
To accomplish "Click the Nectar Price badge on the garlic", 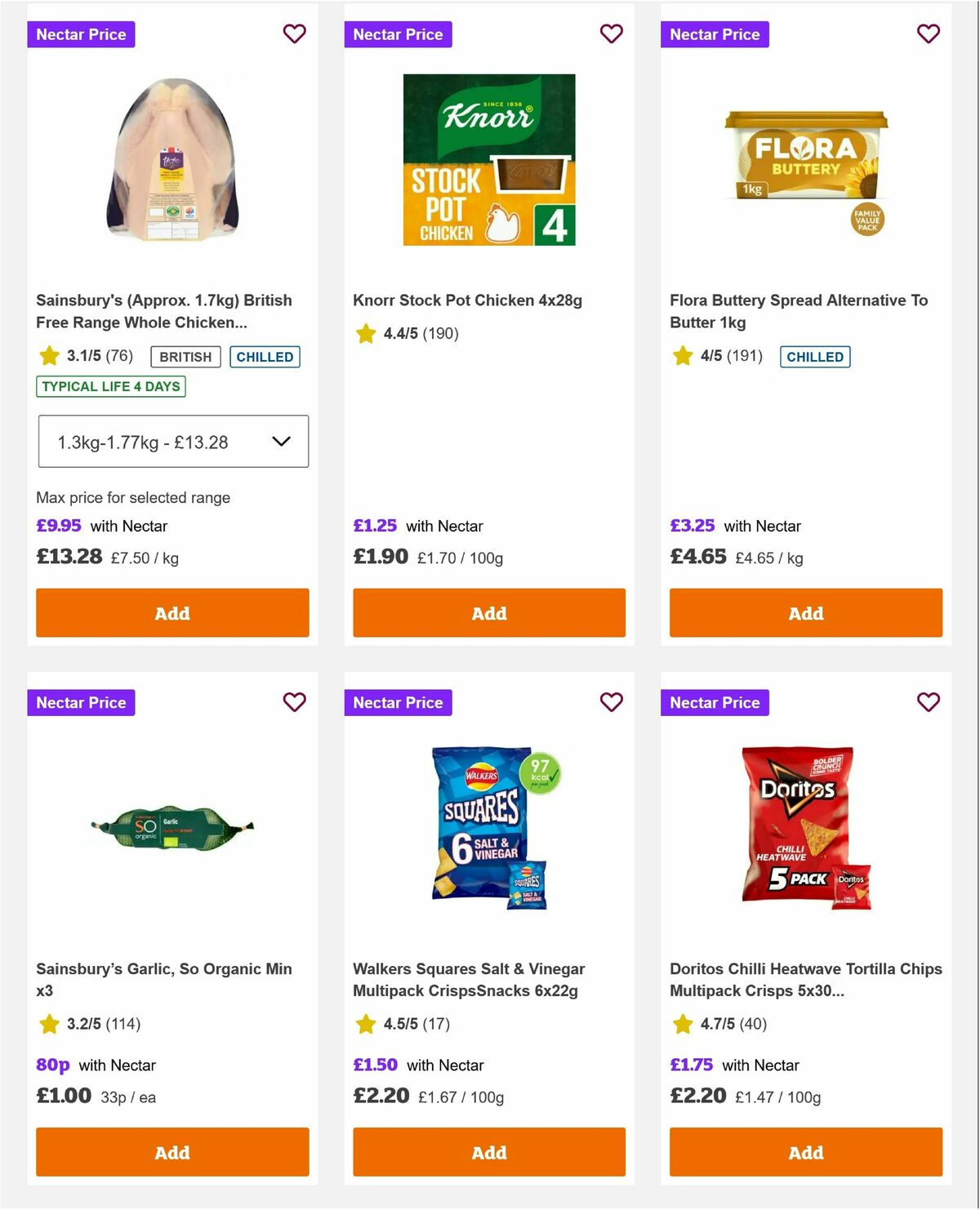I will tap(81, 702).
